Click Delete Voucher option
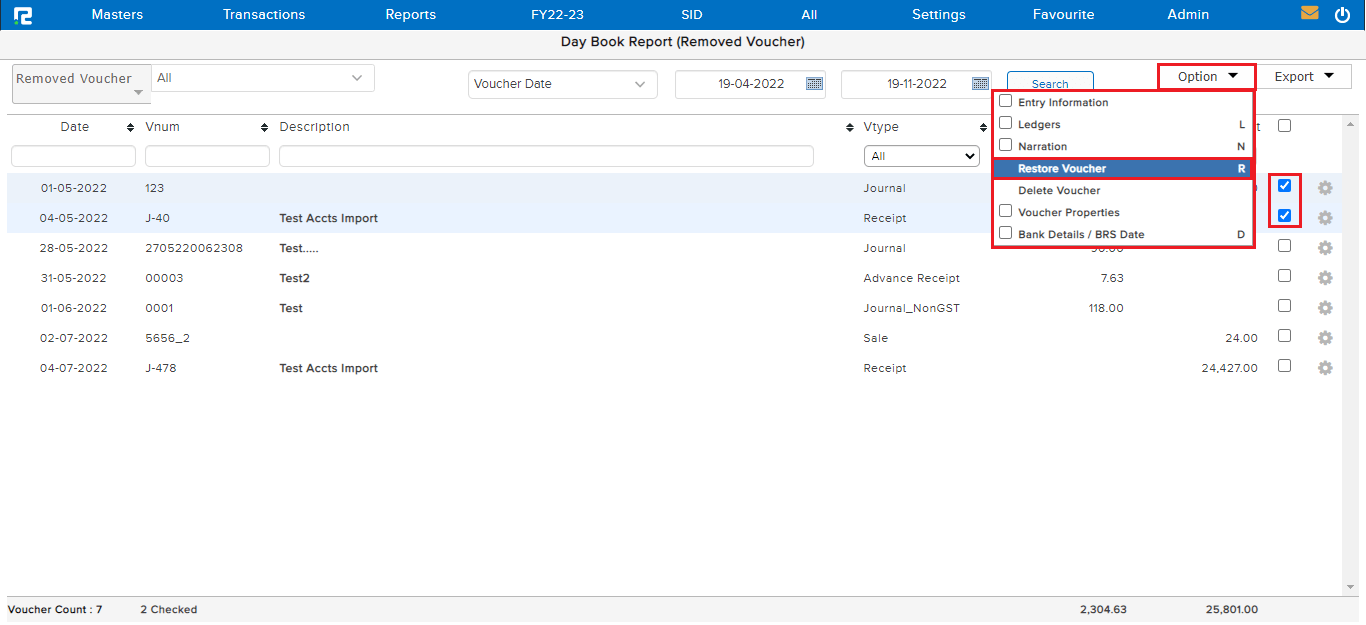 [x=1059, y=191]
